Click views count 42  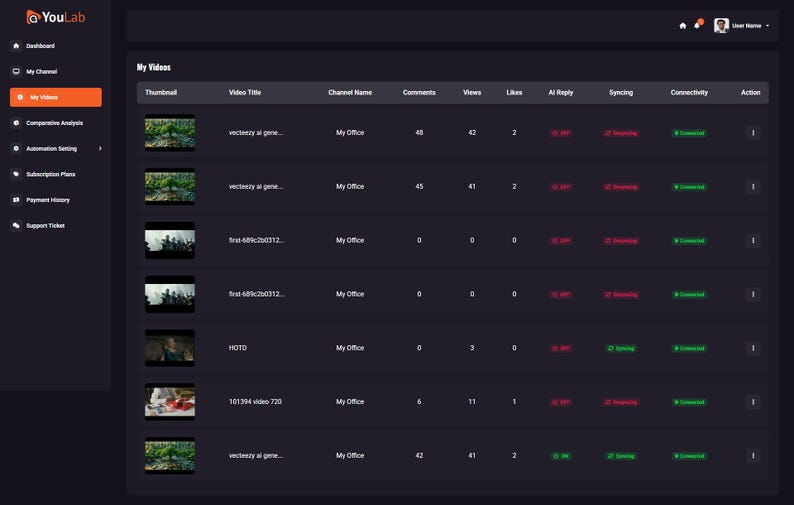[x=472, y=133]
